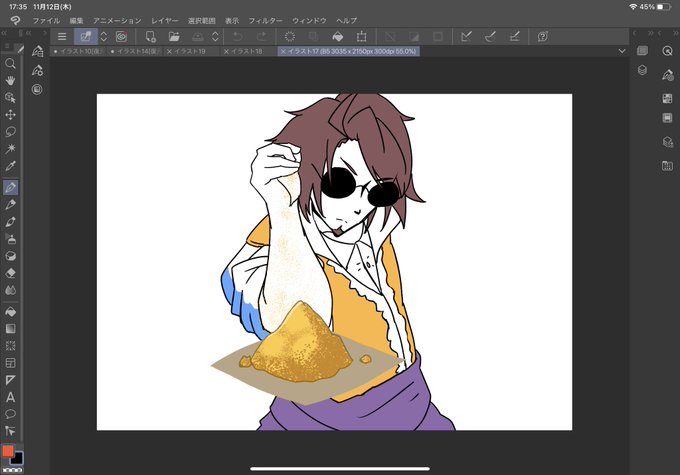Select the Text tool
Screen dimensions: 680x475
[10, 397]
